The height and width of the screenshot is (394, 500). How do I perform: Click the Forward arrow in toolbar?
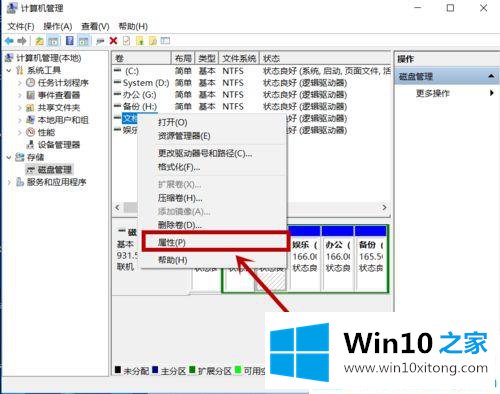[x=22, y=41]
